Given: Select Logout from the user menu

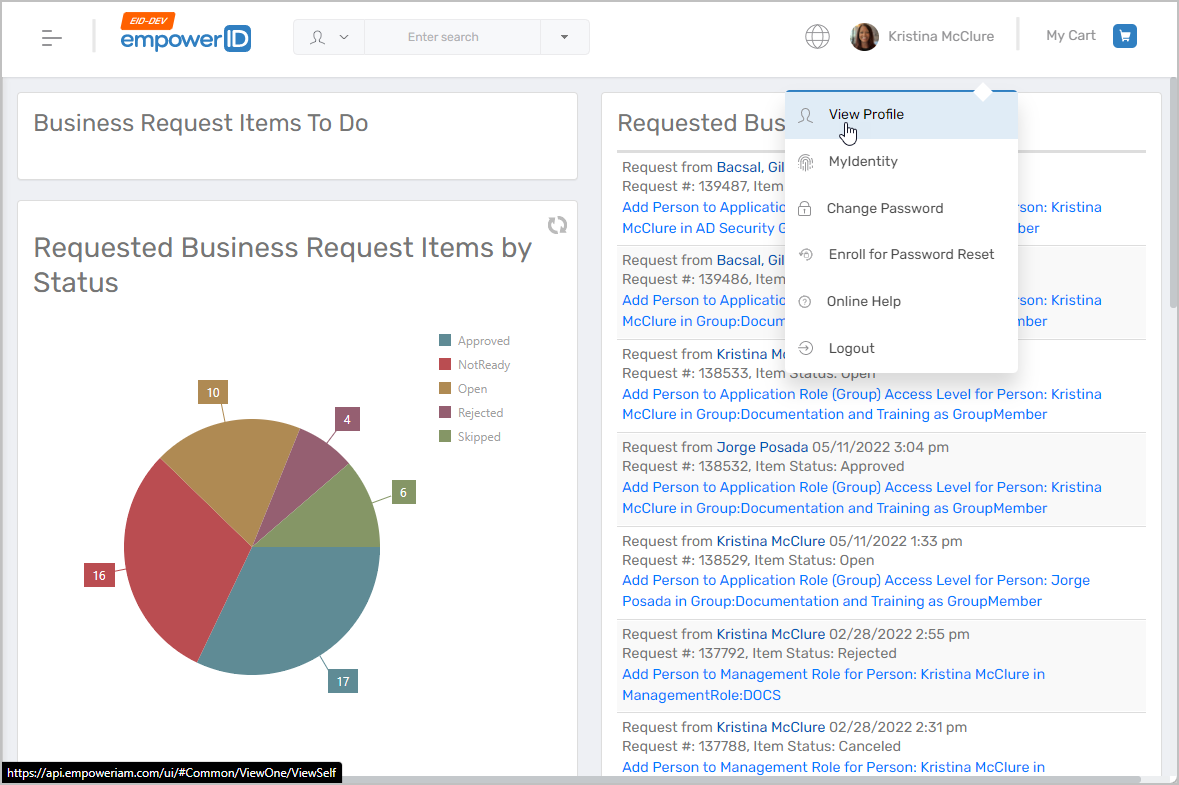Looking at the screenshot, I should [x=851, y=349].
